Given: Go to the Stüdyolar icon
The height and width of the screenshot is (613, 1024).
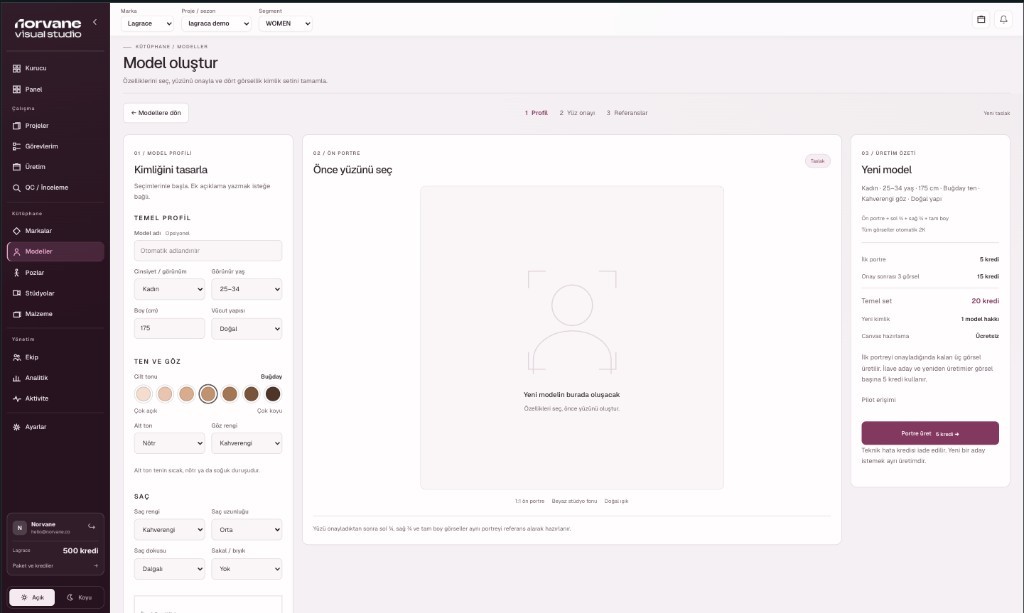Looking at the screenshot, I should coord(16,293).
